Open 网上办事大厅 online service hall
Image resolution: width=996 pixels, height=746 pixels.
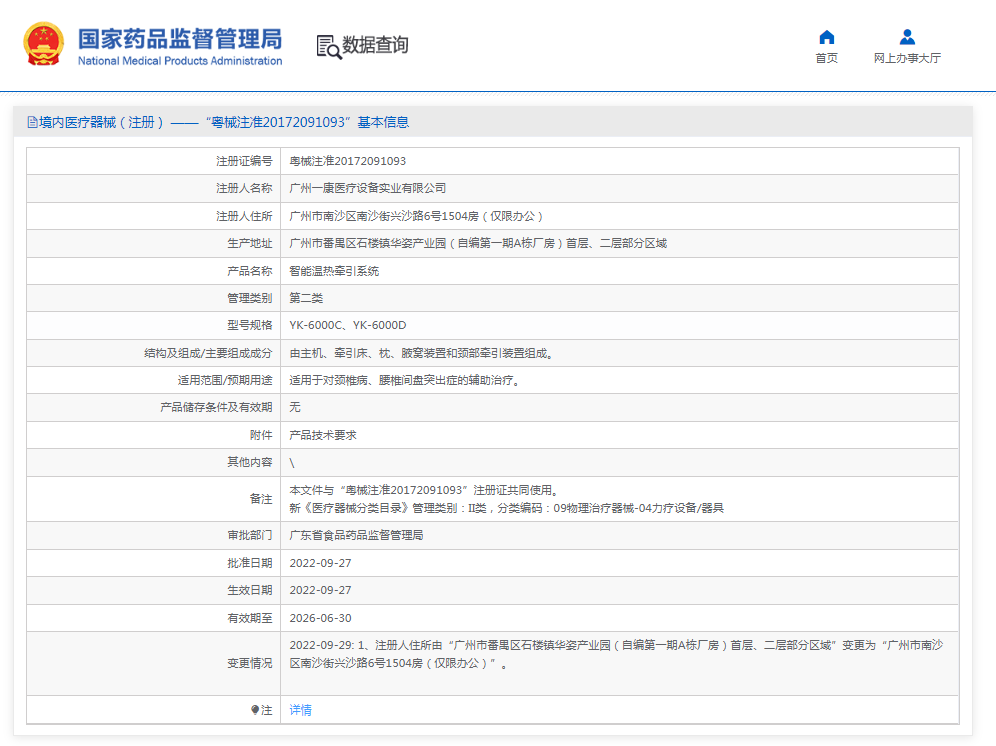pos(906,58)
